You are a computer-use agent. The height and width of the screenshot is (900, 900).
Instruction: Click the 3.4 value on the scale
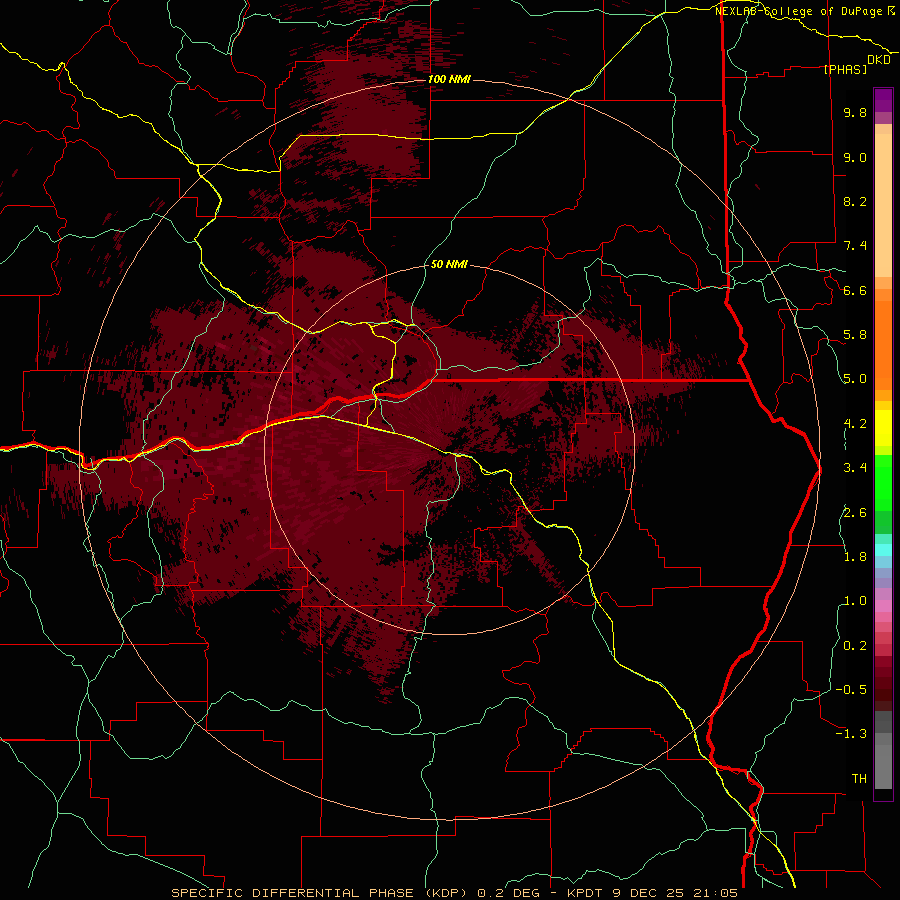click(x=855, y=468)
